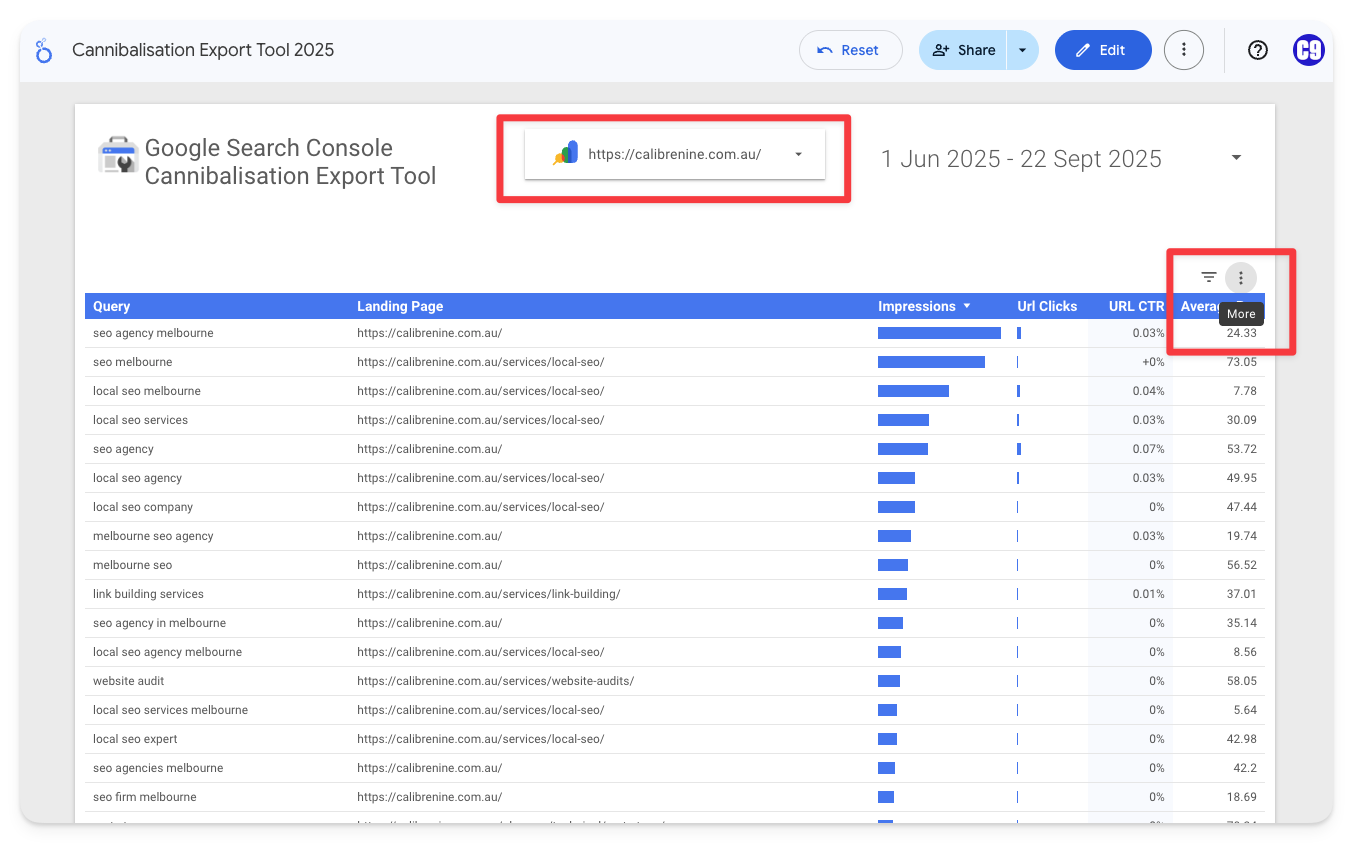Viewport: 1353px width, 843px height.
Task: Open the calibrenine.com.au property selector
Action: coord(675,154)
